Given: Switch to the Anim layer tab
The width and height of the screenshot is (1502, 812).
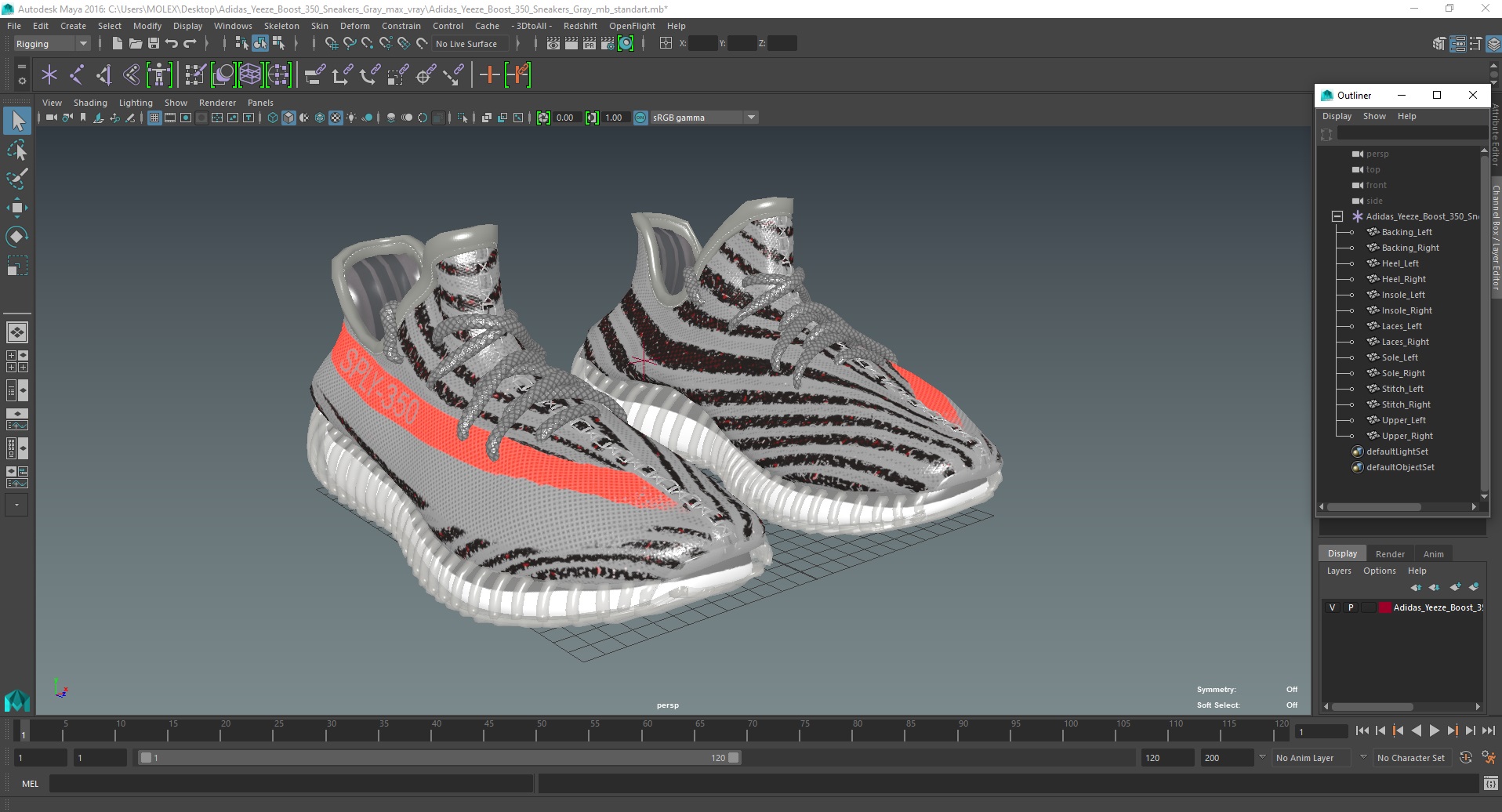Looking at the screenshot, I should pos(1433,554).
